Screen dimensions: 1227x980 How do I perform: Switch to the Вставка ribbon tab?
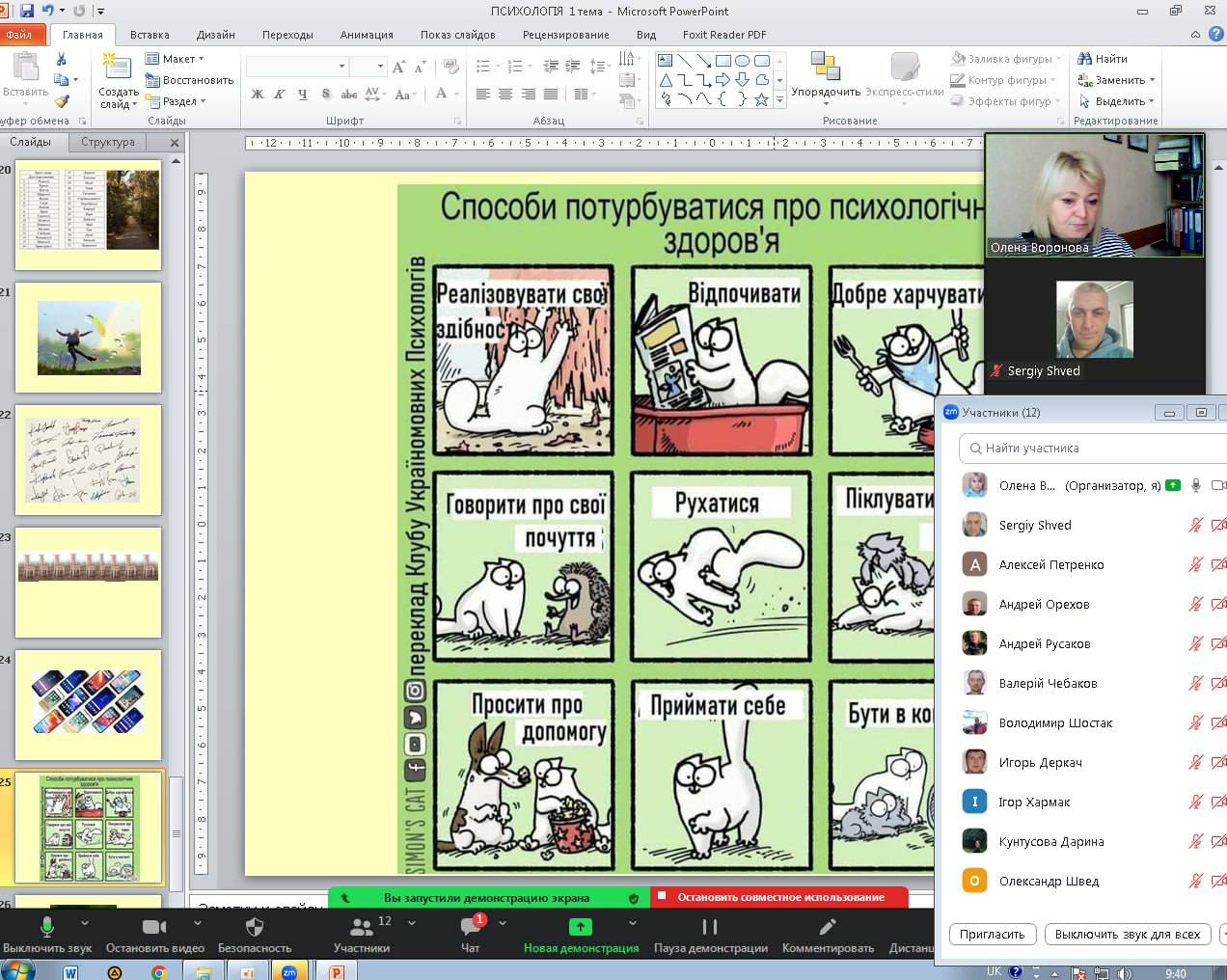pyautogui.click(x=150, y=35)
